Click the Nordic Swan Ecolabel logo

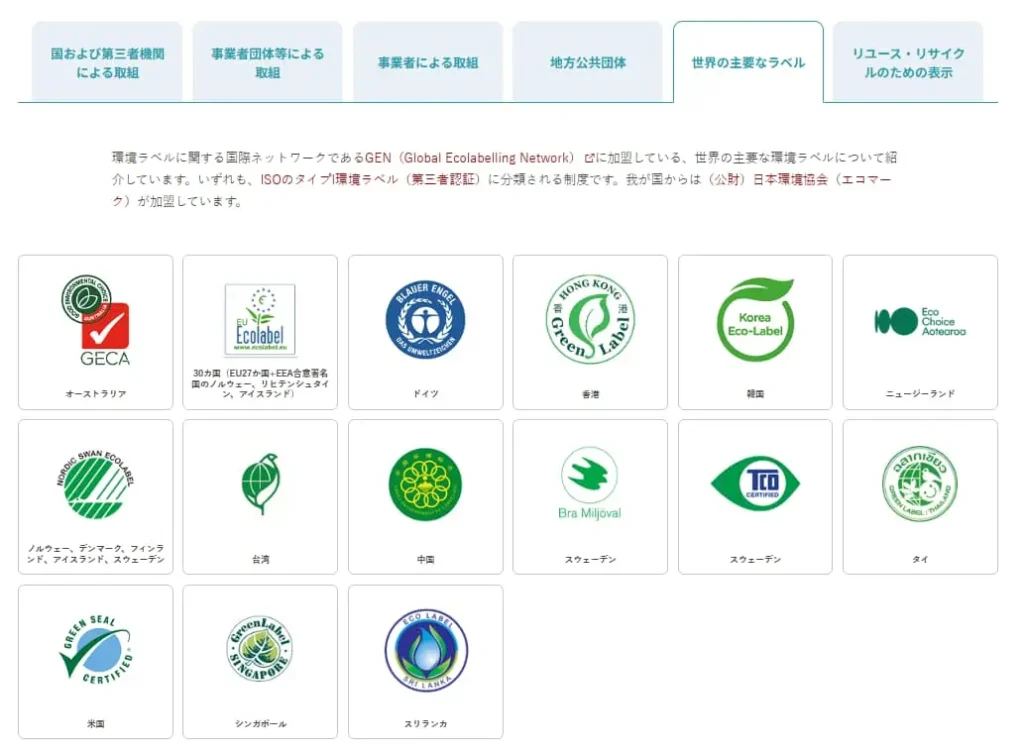tap(95, 485)
